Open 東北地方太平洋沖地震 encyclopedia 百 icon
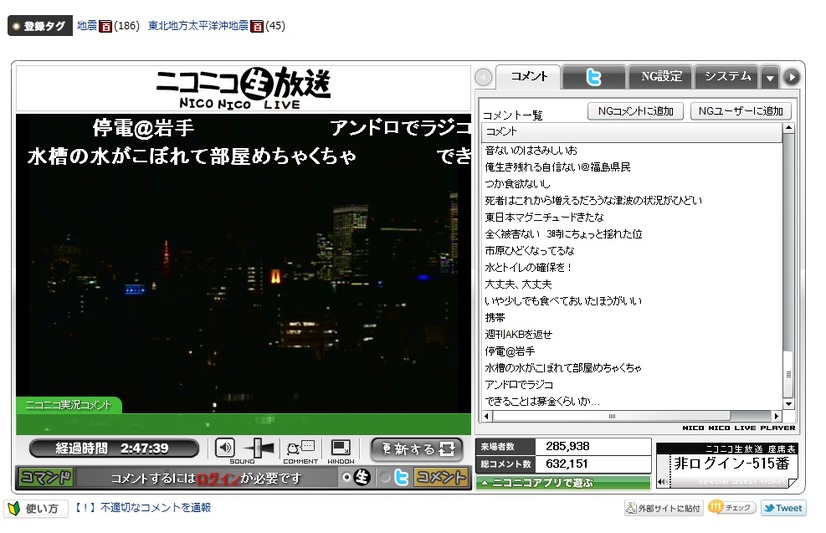The width and height of the screenshot is (826, 533). coord(257,26)
